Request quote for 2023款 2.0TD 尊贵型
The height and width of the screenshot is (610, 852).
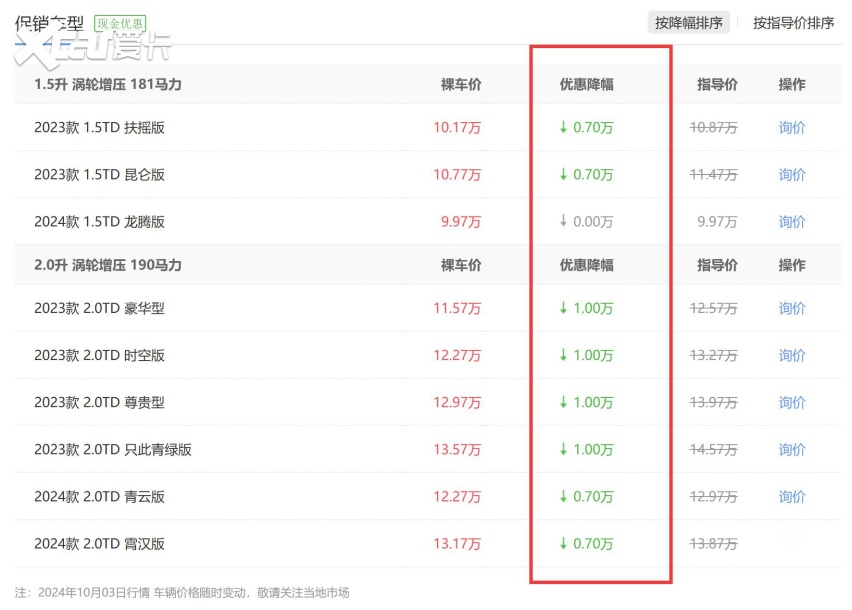(792, 402)
